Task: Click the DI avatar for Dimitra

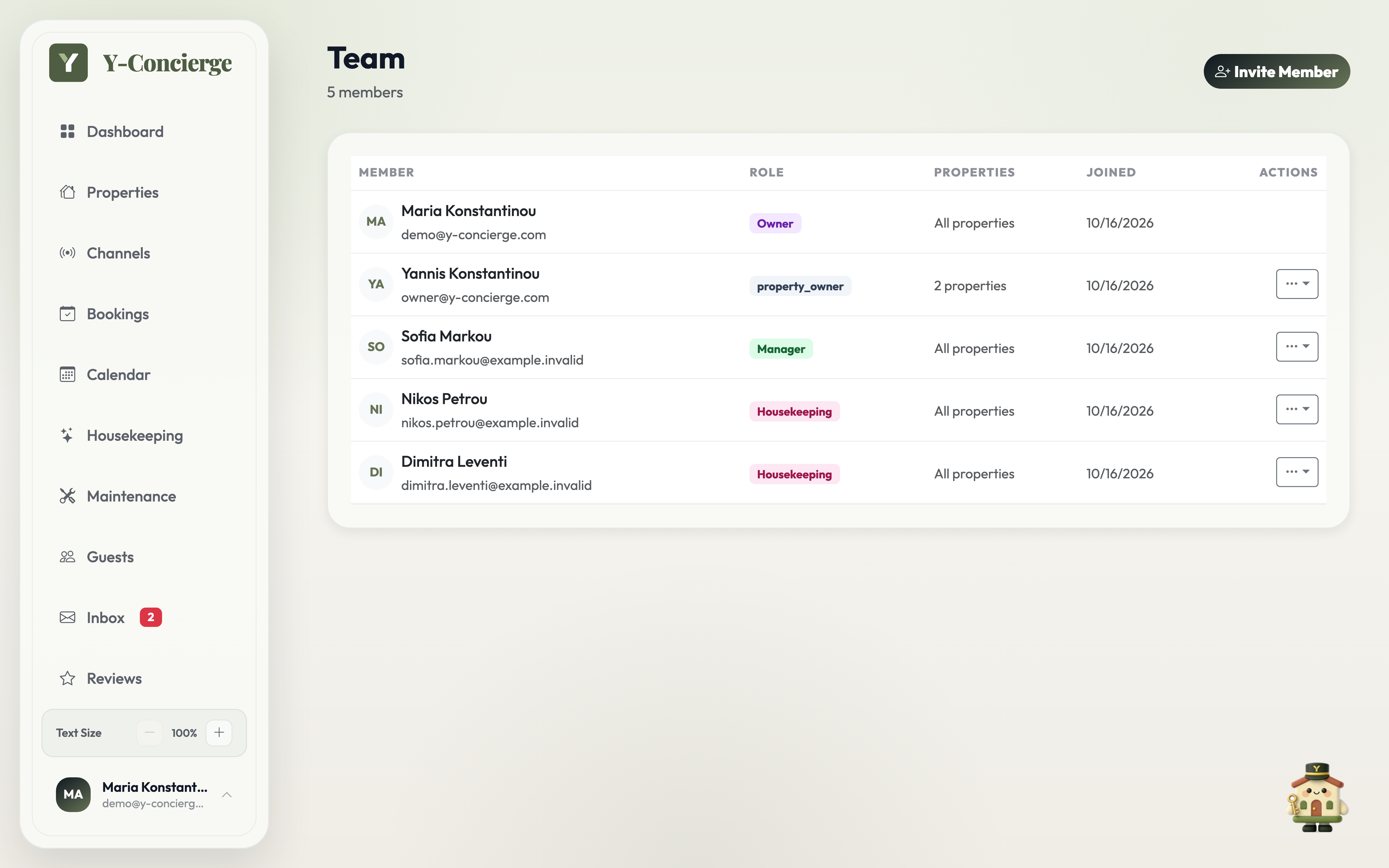Action: point(376,472)
